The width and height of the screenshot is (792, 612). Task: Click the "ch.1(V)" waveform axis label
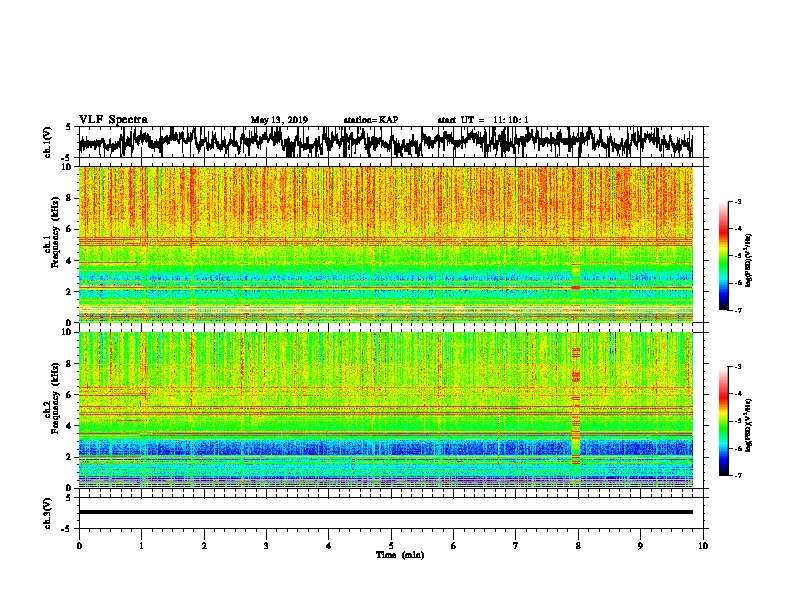coord(48,142)
